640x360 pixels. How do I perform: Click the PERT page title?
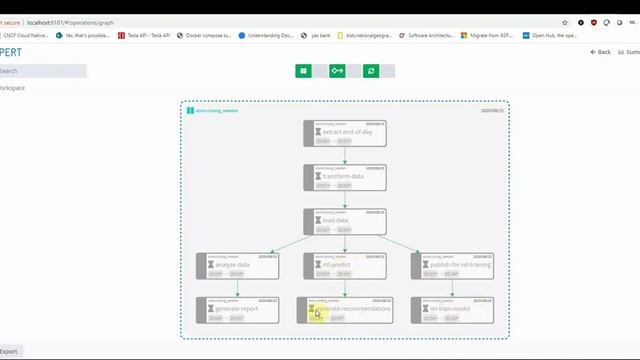(11, 52)
